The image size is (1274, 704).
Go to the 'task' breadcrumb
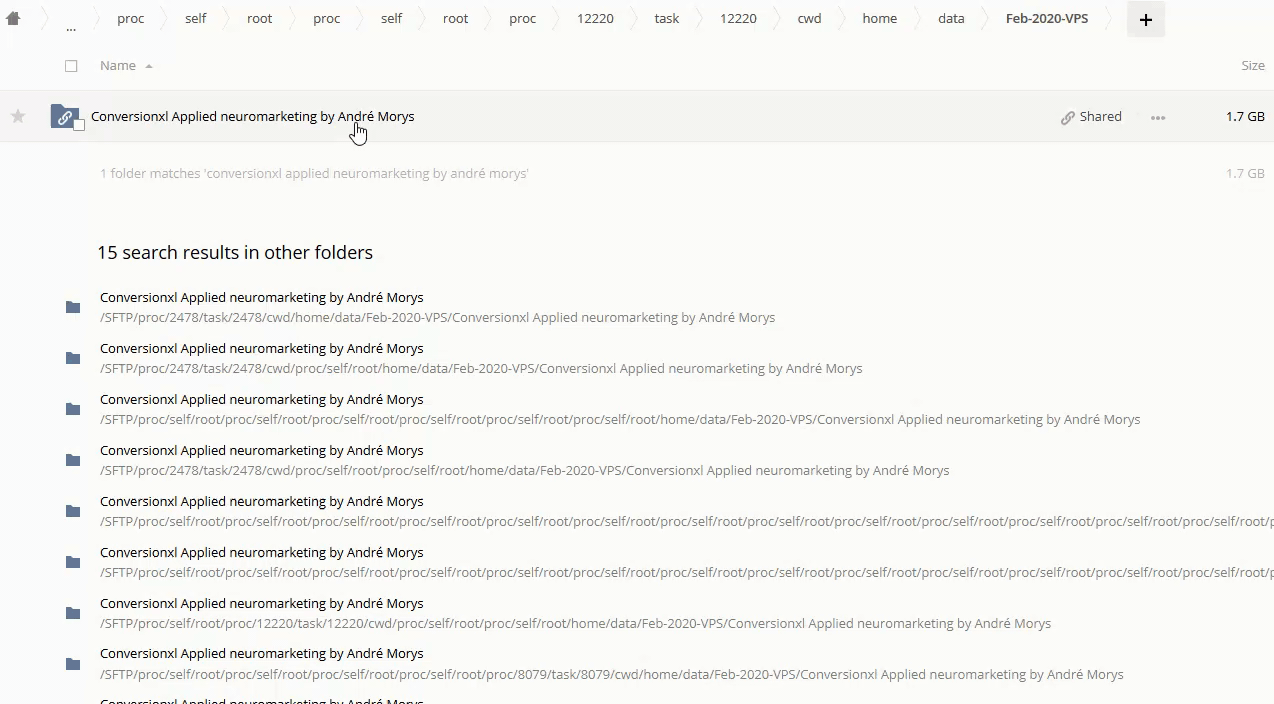pyautogui.click(x=666, y=19)
